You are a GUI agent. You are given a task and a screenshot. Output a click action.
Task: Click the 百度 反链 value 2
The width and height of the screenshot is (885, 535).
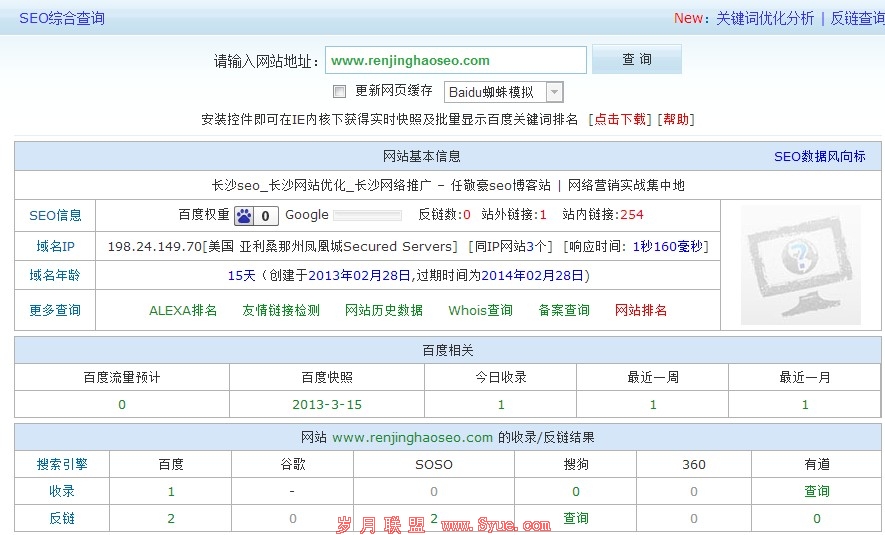click(171, 519)
